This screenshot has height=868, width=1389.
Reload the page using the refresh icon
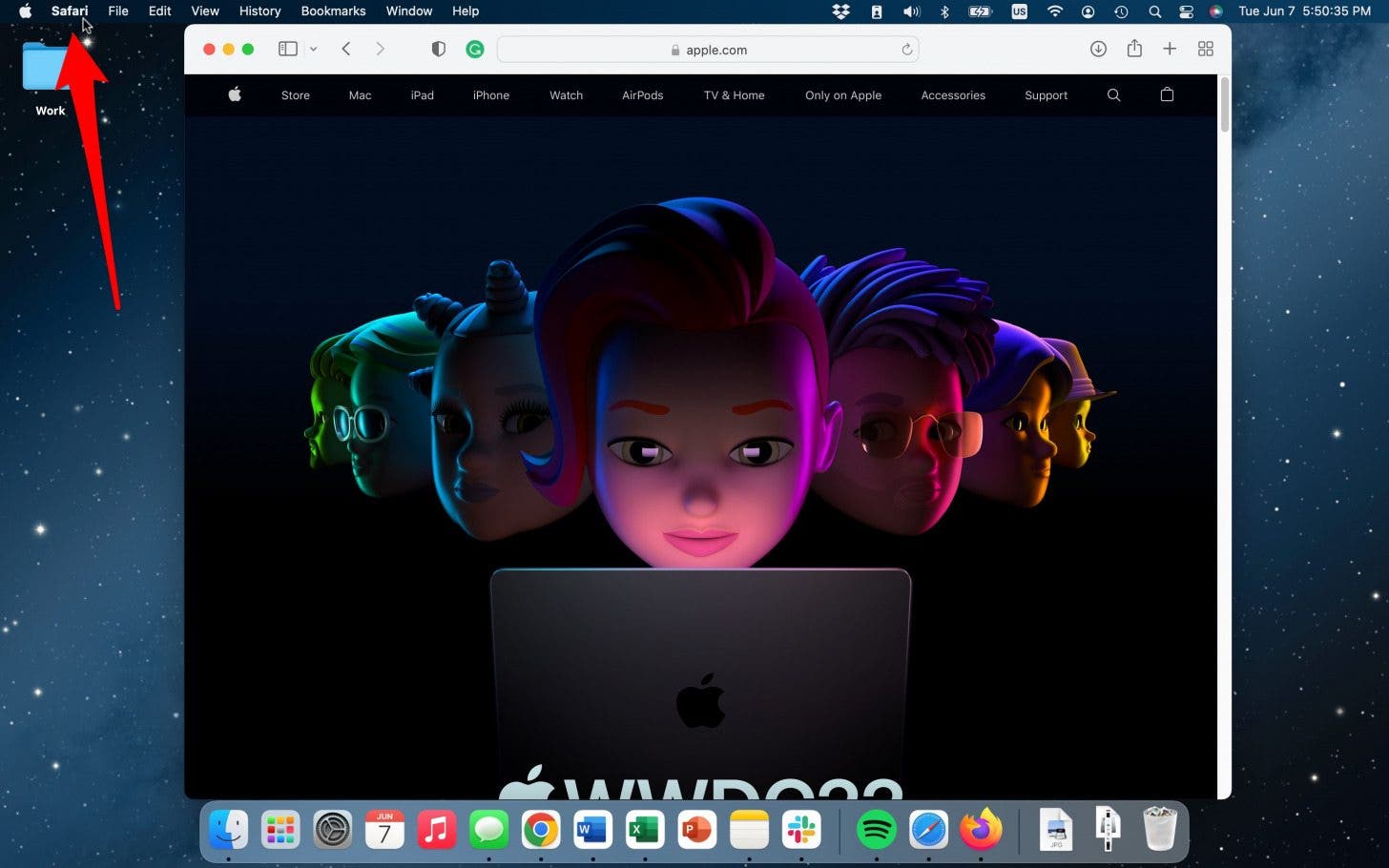pos(906,50)
